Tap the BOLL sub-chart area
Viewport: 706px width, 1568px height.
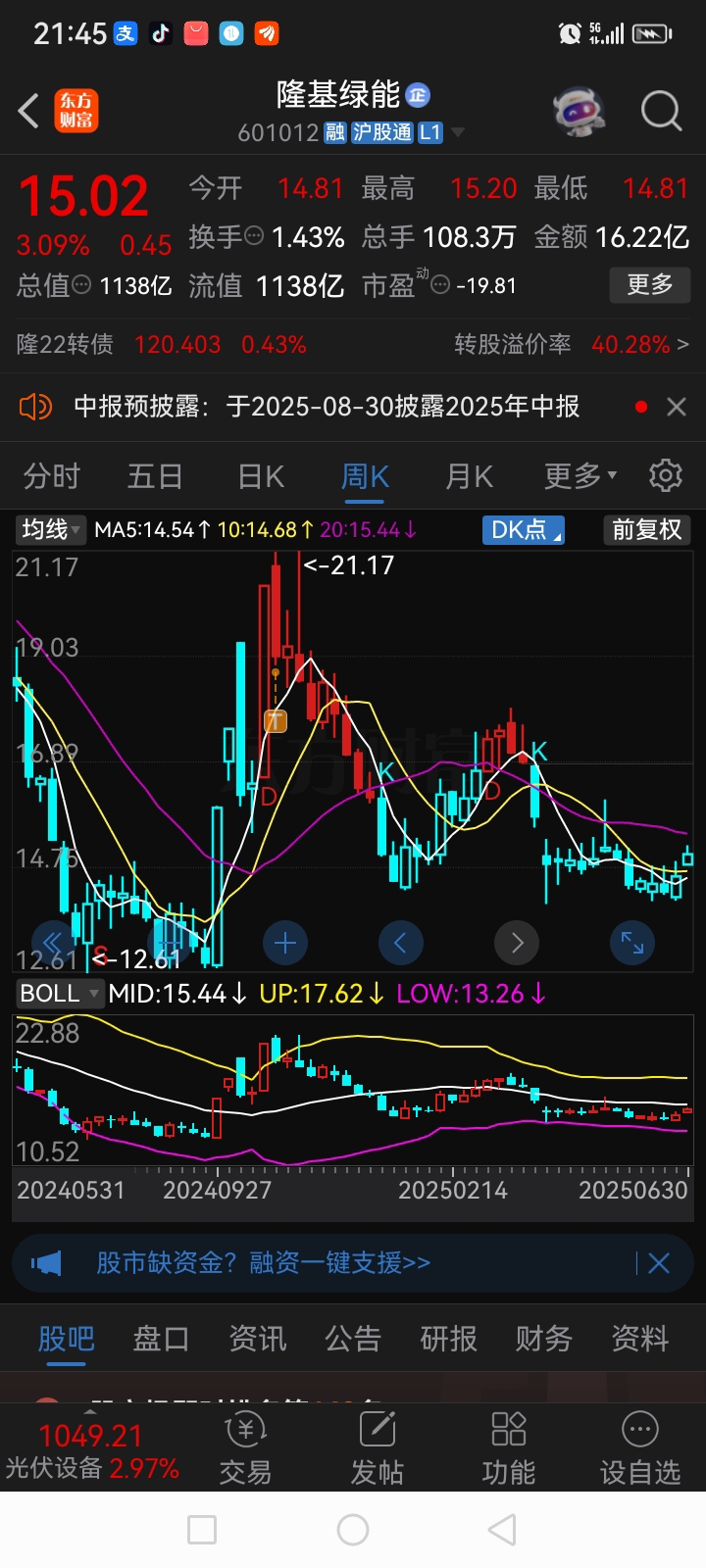click(x=353, y=1088)
